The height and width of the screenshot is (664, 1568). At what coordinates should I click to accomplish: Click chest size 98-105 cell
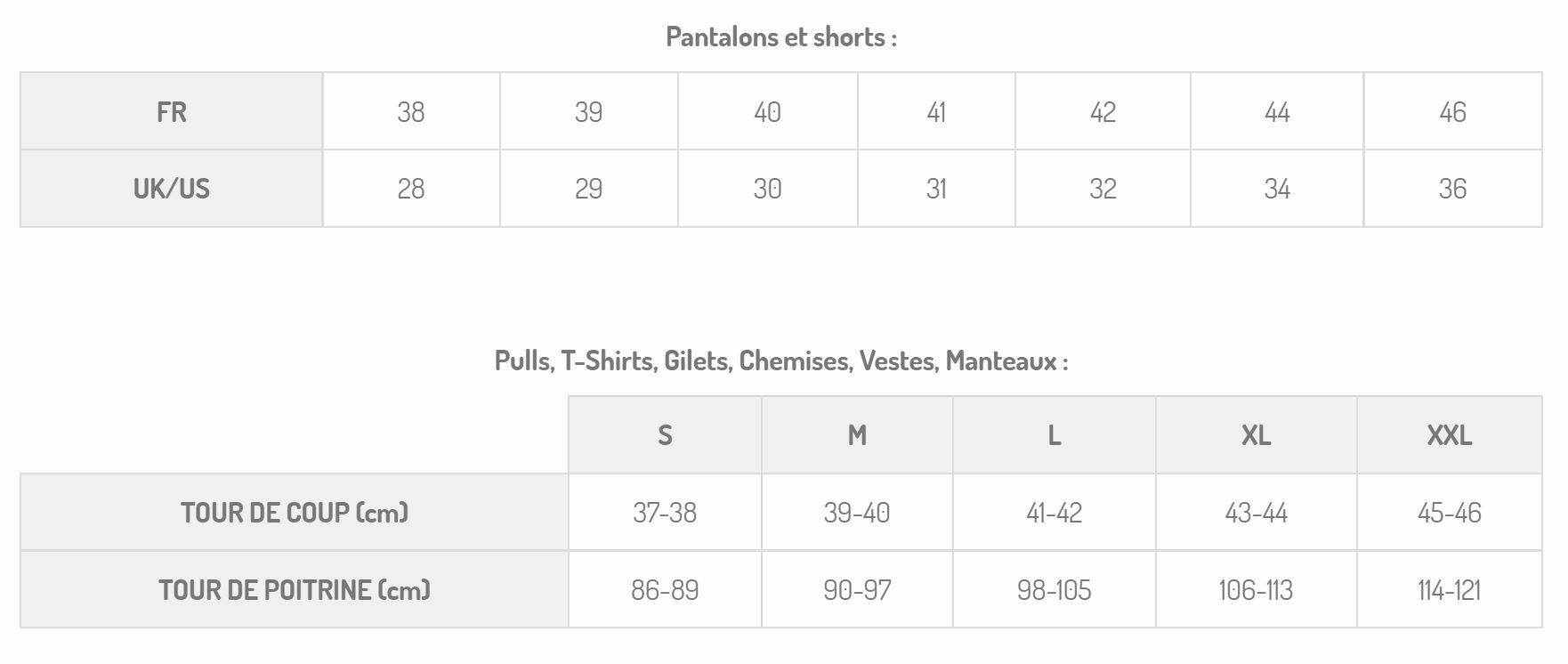(1055, 590)
